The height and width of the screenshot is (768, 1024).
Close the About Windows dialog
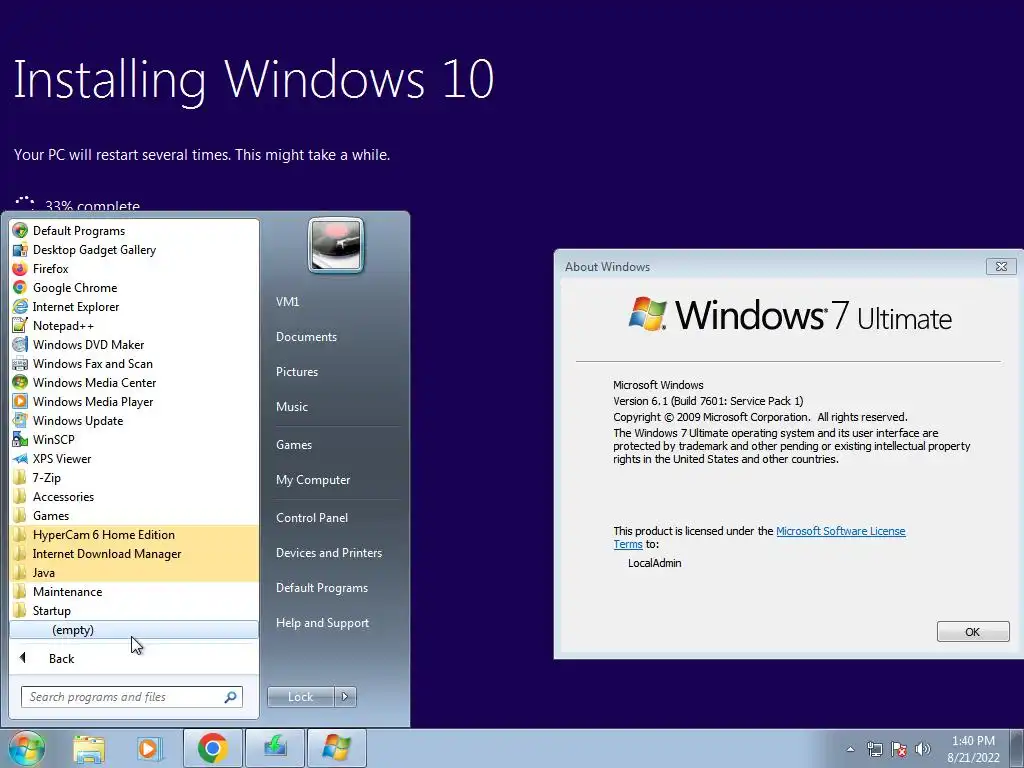tap(1000, 266)
